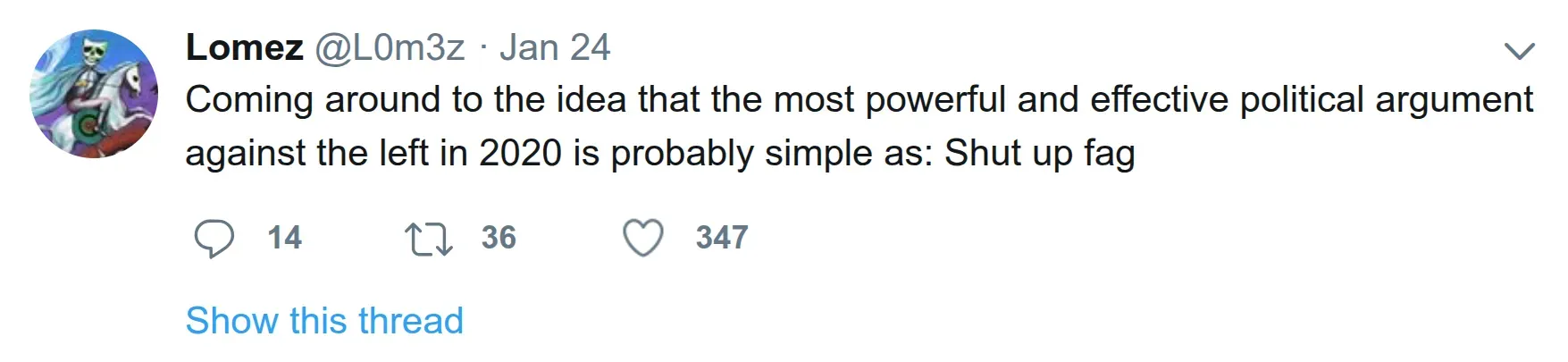Expand the tweet options chevron menu

pos(1519,50)
